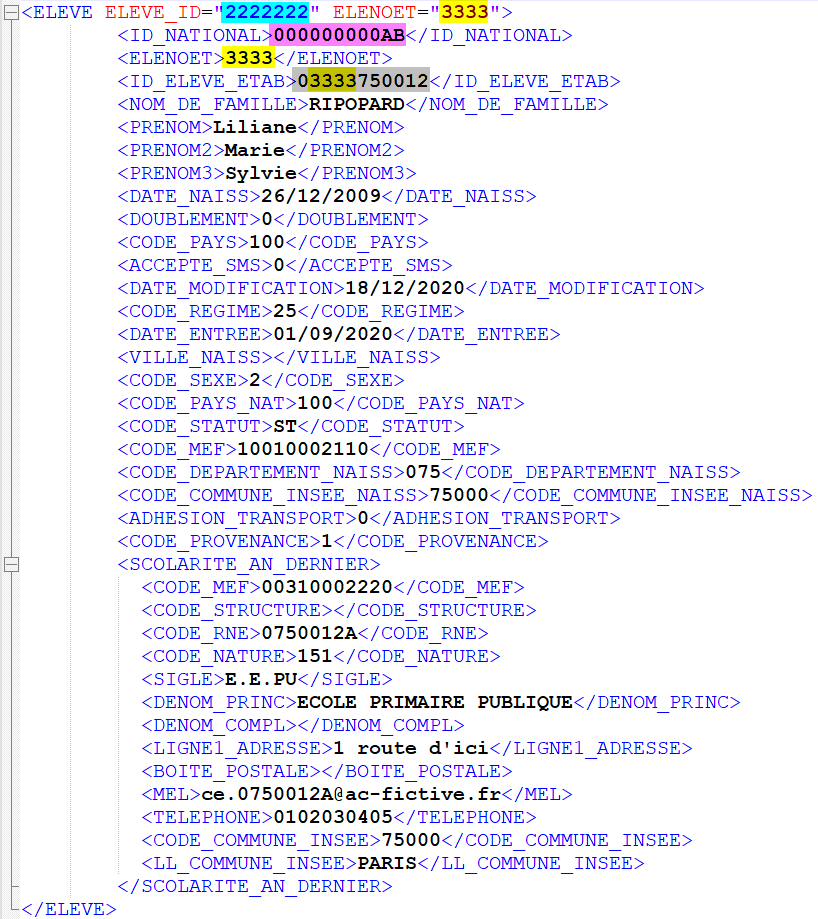Click the entry date 01/09/2020
This screenshot has width=818, height=919.
[x=333, y=334]
